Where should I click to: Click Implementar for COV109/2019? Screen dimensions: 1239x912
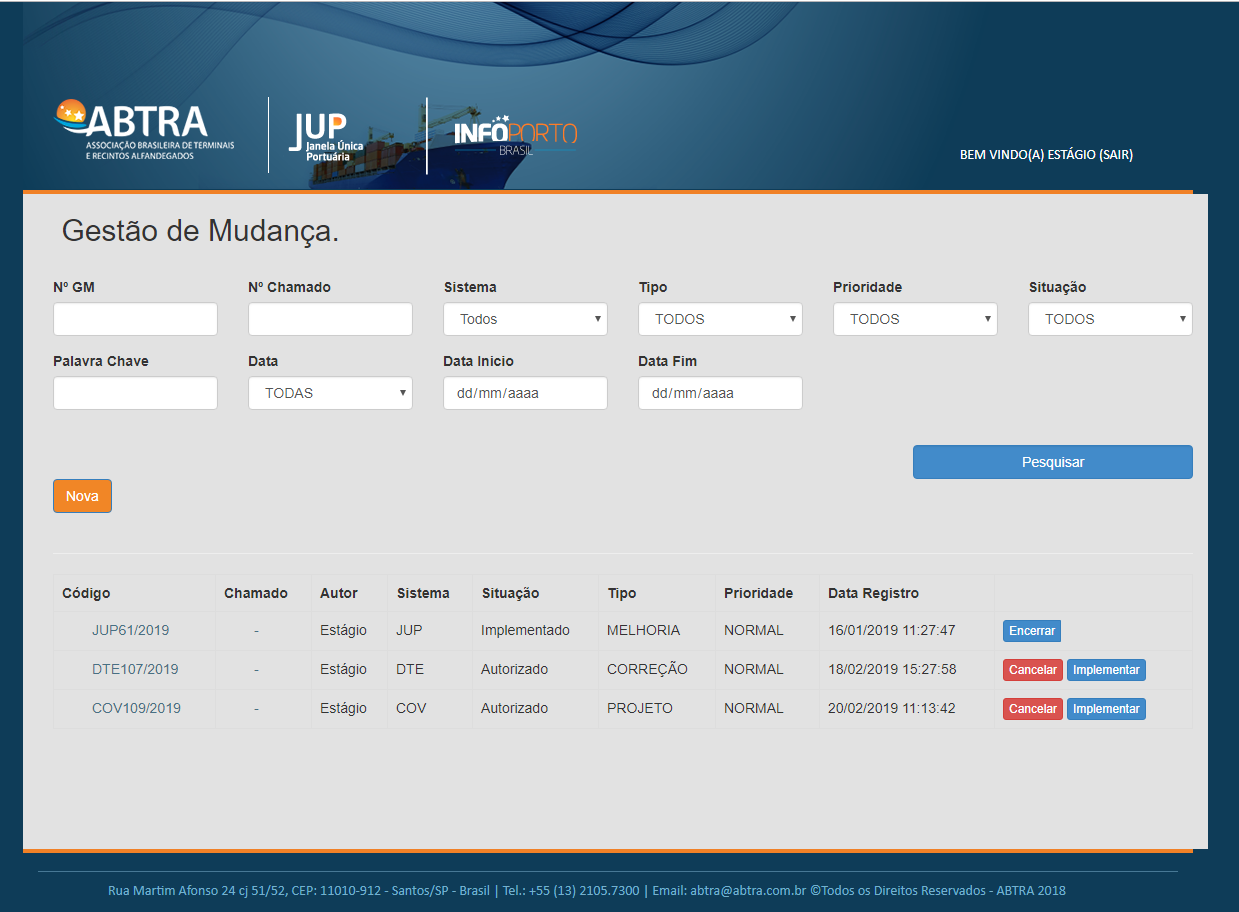coord(1106,708)
